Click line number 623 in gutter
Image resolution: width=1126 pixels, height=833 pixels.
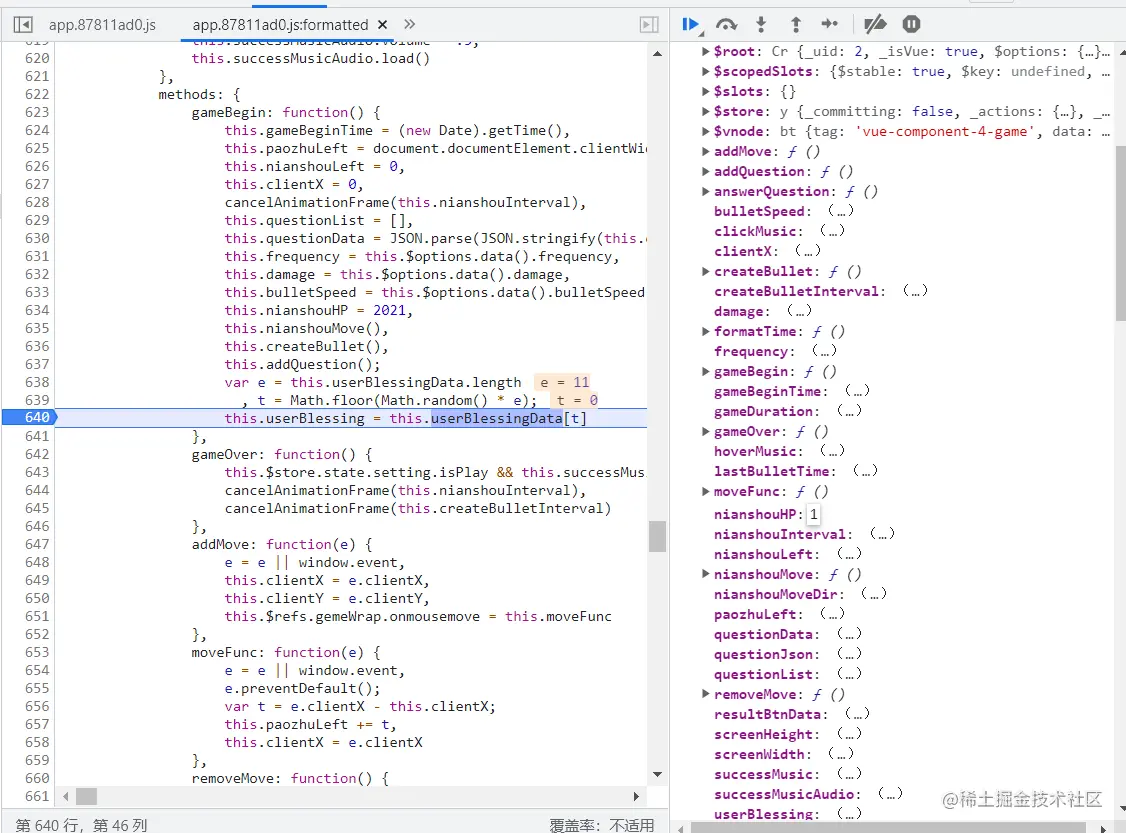[37, 112]
